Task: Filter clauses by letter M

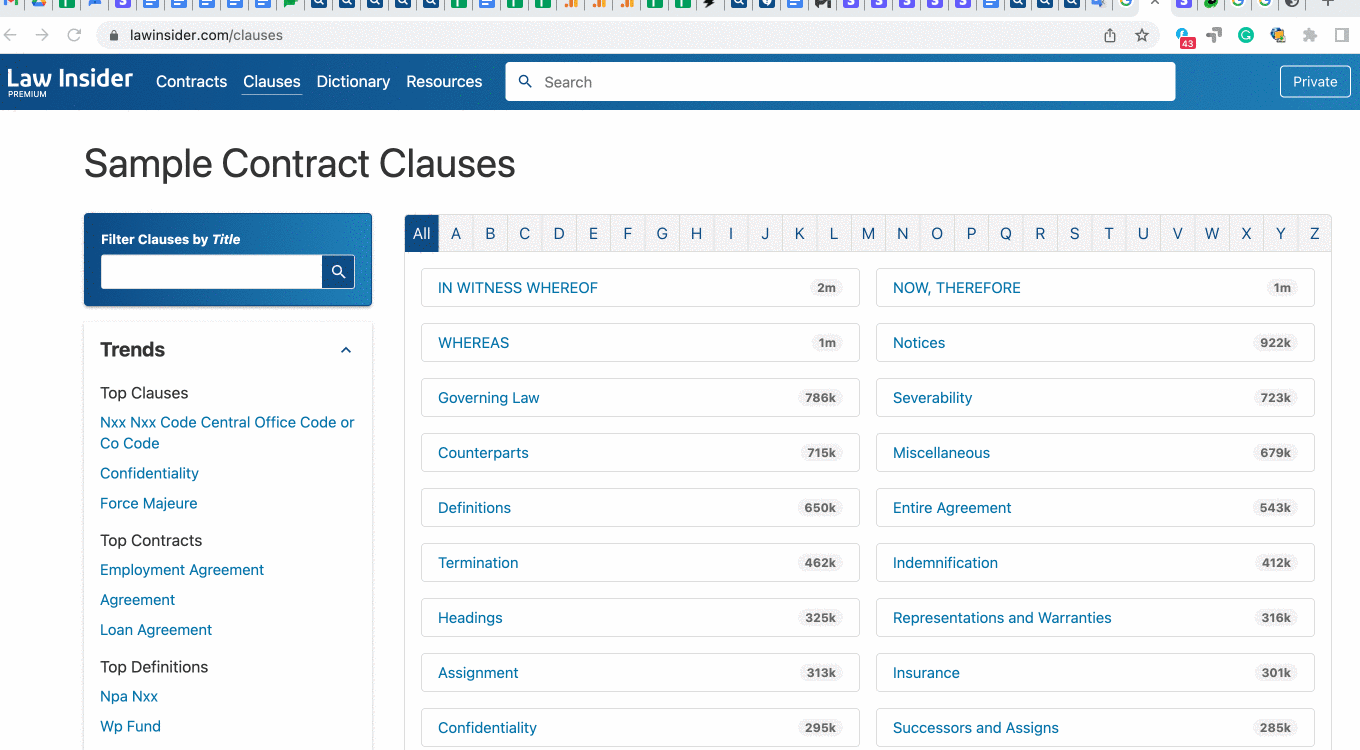Action: pyautogui.click(x=868, y=234)
